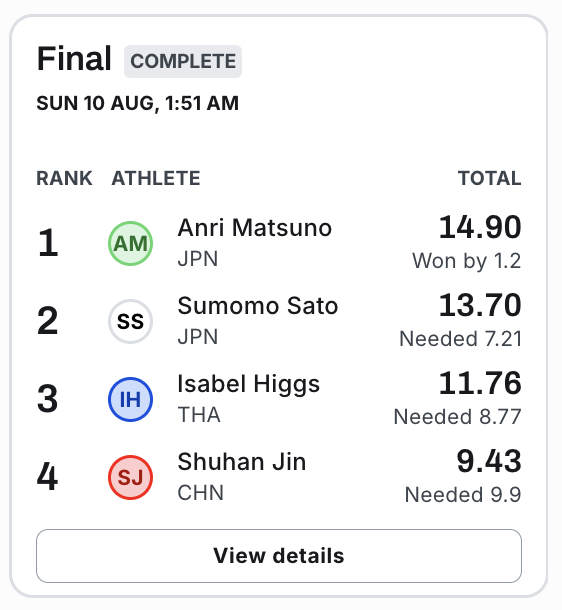Image resolution: width=562 pixels, height=610 pixels.
Task: Select athlete name Isabel Higgs
Action: 249,384
